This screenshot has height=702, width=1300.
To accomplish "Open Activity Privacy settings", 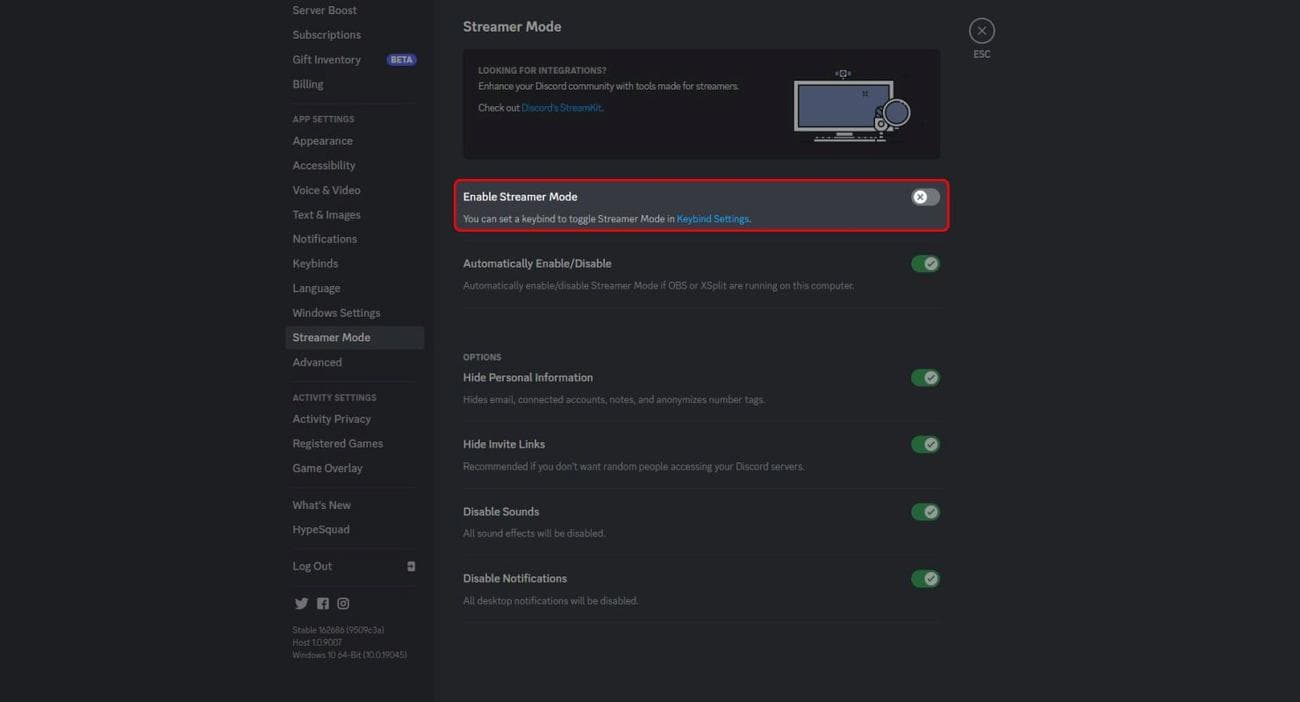I will point(331,418).
